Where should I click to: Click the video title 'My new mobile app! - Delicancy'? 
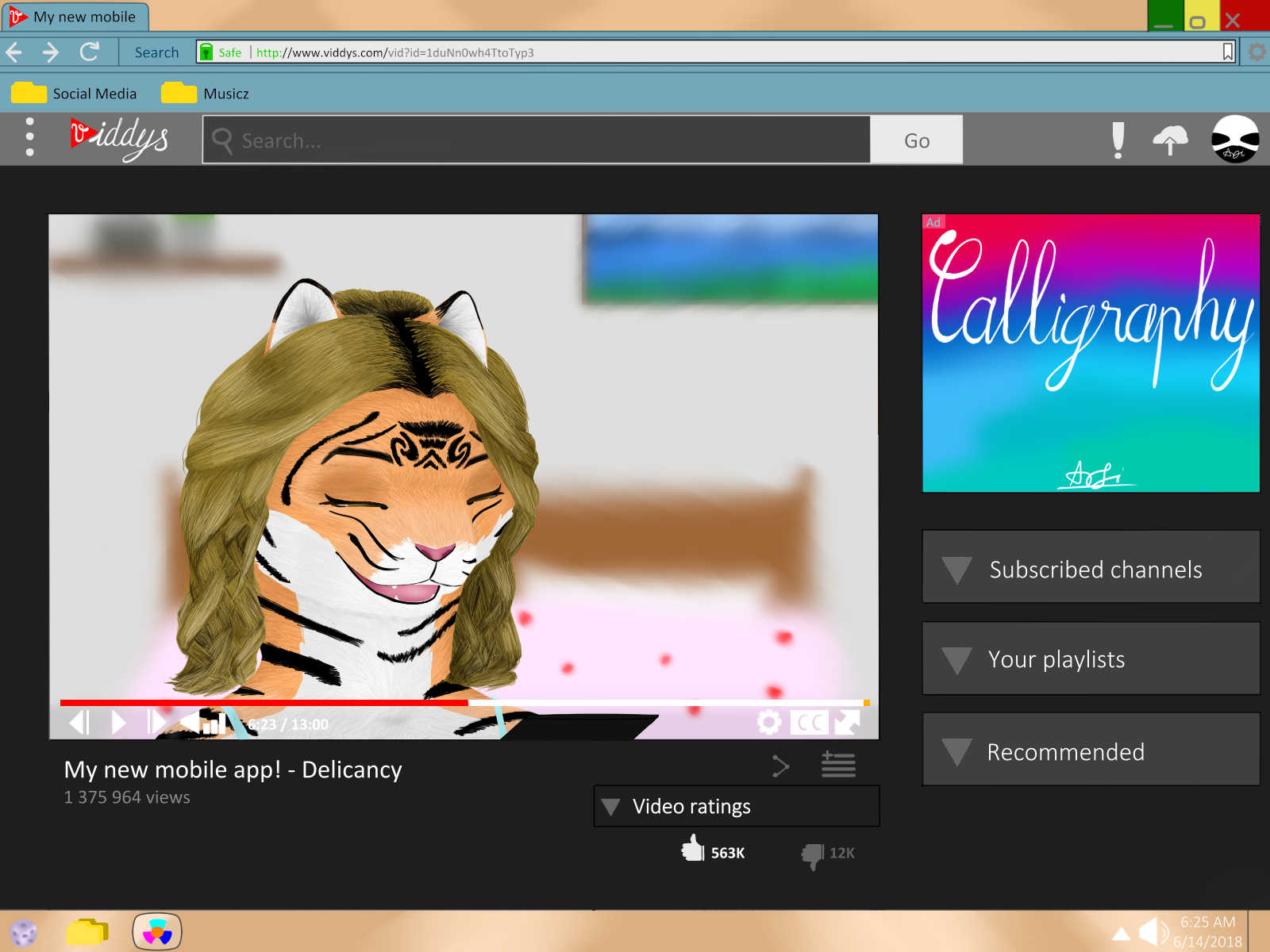233,770
